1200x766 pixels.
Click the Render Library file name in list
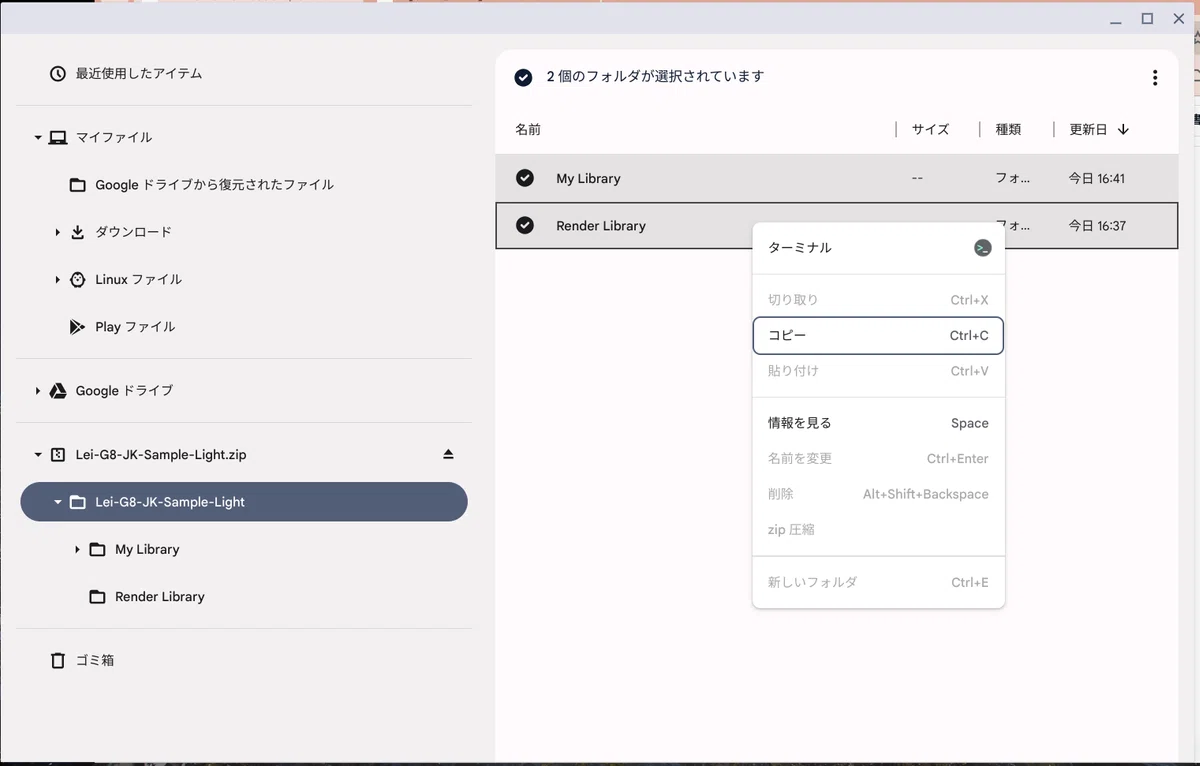pos(601,226)
